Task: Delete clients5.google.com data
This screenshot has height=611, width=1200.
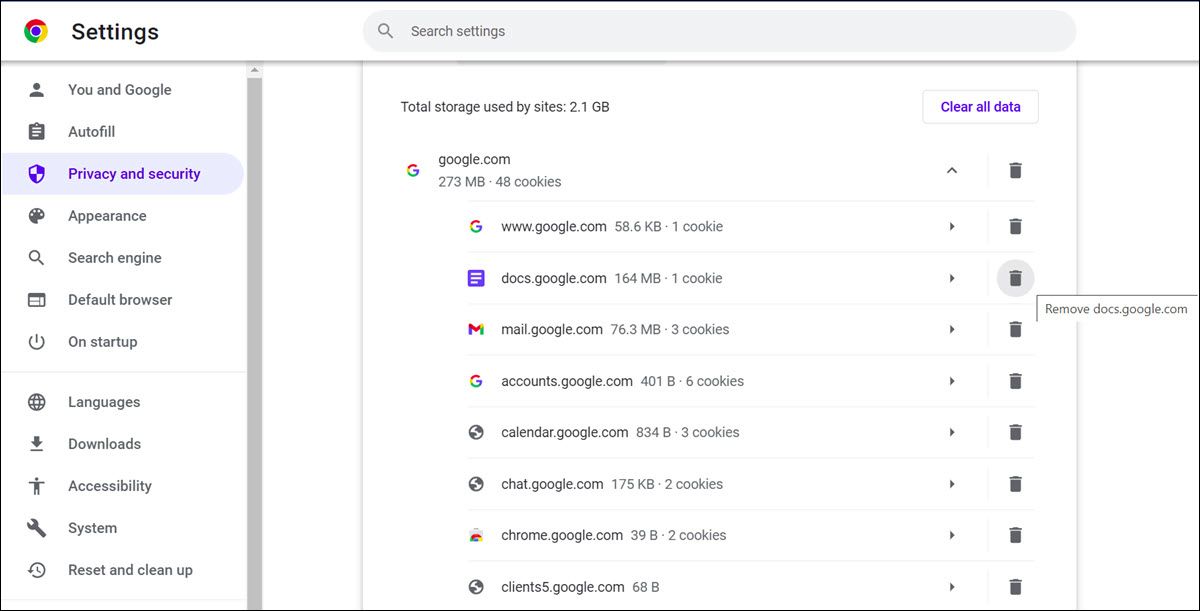Action: point(1015,586)
